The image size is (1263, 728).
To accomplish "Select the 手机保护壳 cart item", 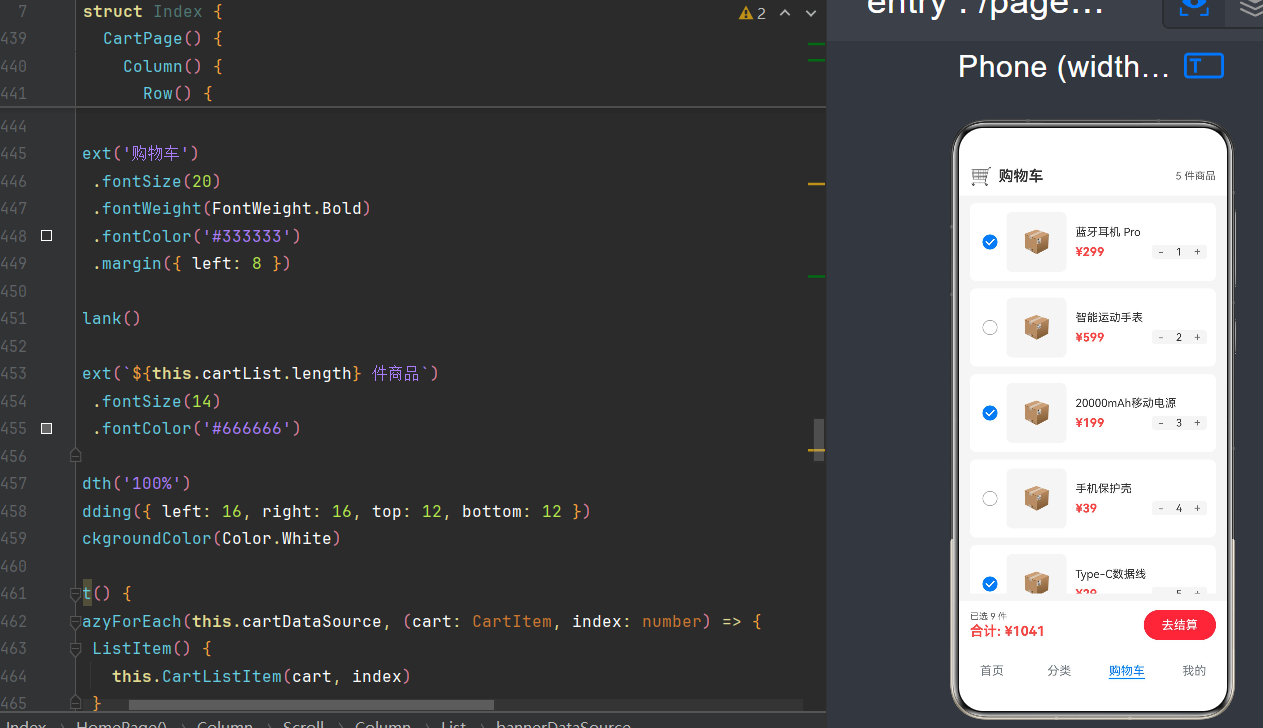I will pos(990,498).
